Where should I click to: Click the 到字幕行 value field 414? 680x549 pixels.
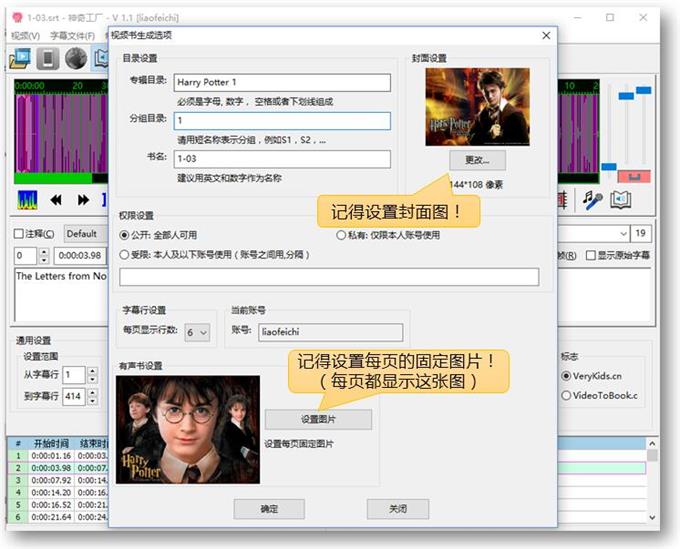(74, 396)
